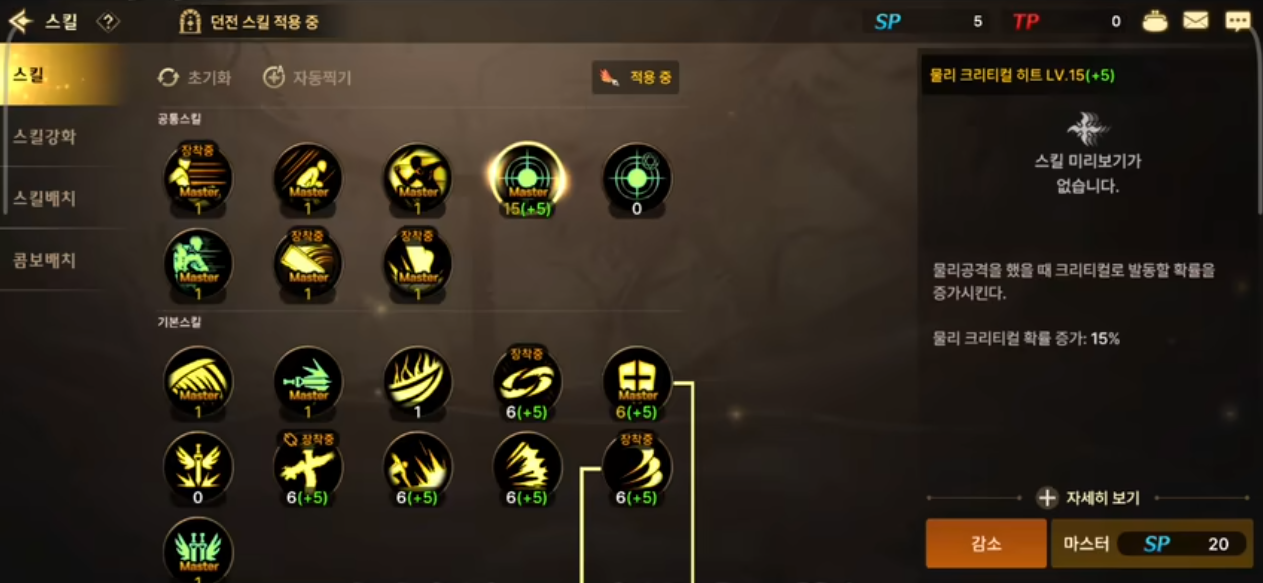Select the shield cross skill icon
This screenshot has width=1263, height=583.
tap(637, 381)
